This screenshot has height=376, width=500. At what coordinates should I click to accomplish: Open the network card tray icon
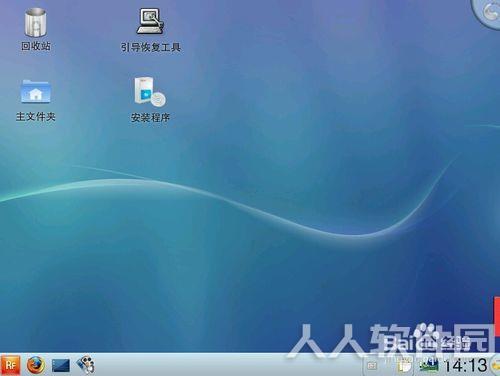click(x=429, y=365)
